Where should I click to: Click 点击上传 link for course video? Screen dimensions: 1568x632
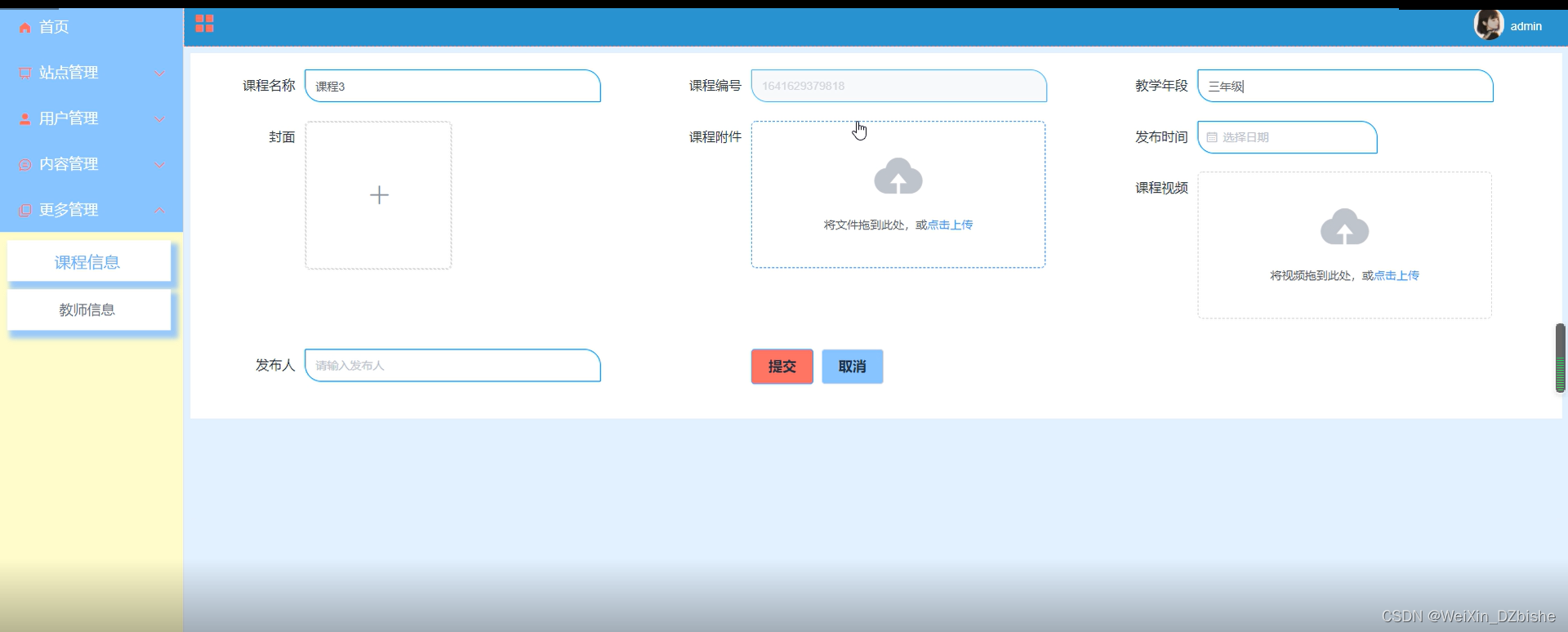[1396, 275]
